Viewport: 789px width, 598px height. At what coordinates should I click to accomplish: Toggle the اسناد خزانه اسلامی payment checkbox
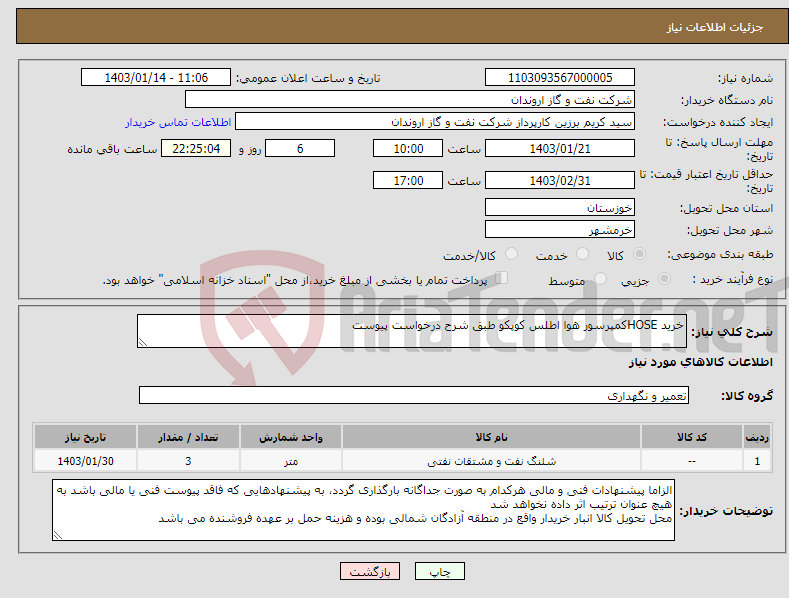pyautogui.click(x=501, y=277)
